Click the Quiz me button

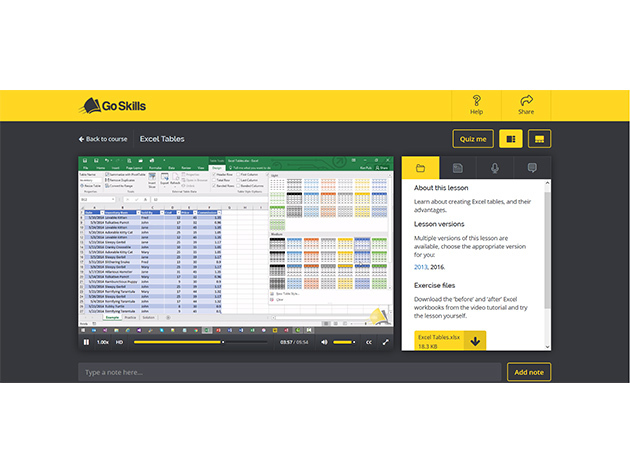pos(473,139)
